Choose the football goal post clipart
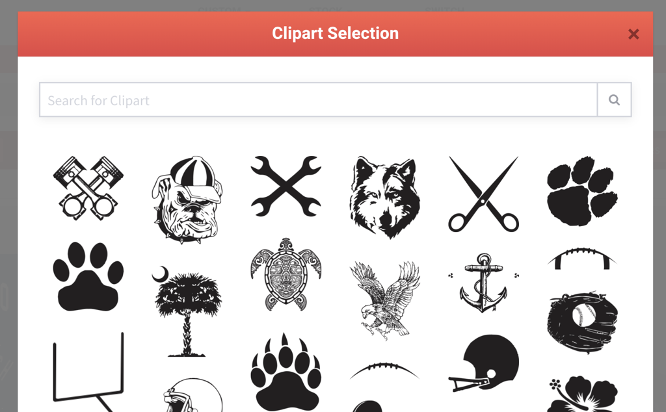This screenshot has height=412, width=666. tap(88, 372)
